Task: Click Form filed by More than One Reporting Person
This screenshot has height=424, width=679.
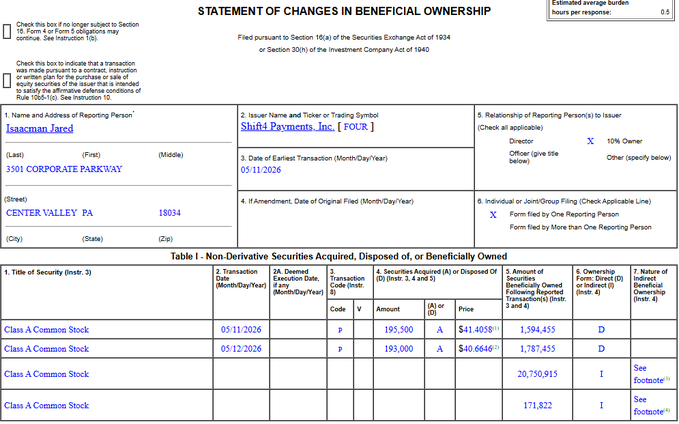Action: click(x=580, y=227)
